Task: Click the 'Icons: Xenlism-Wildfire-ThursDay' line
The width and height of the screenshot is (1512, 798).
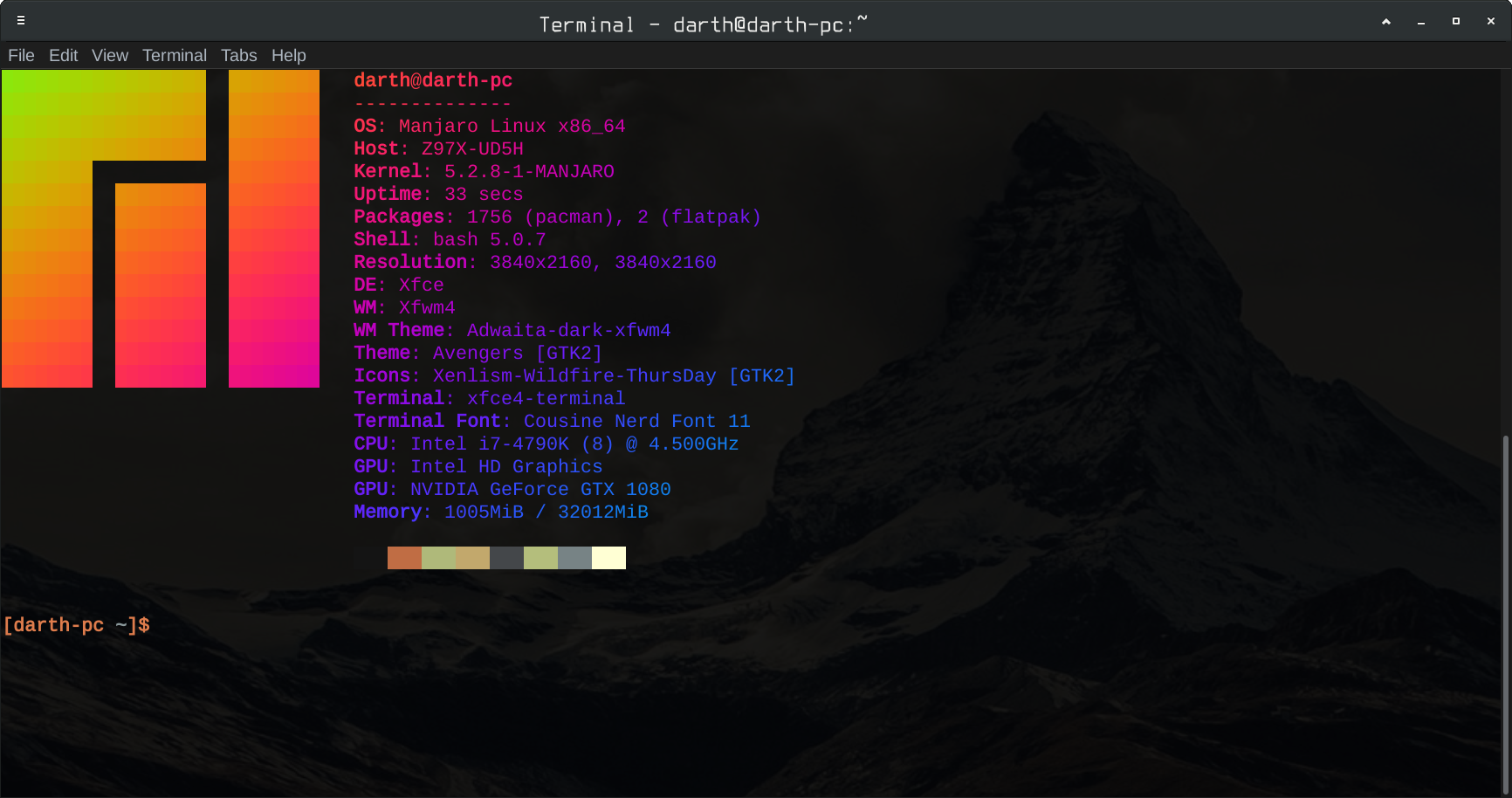Action: (574, 375)
